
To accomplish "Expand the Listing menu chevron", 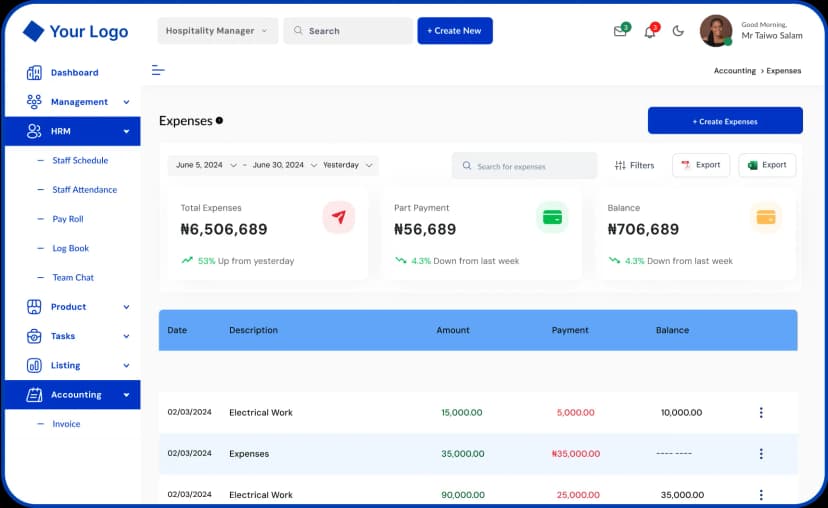I will [126, 365].
